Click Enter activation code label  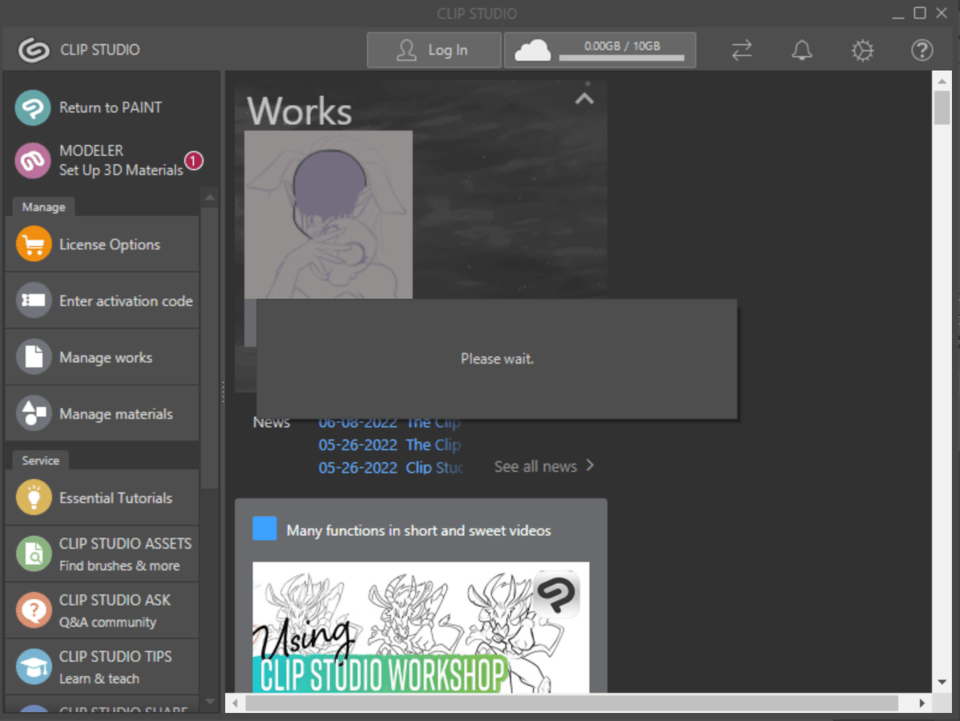tap(126, 301)
